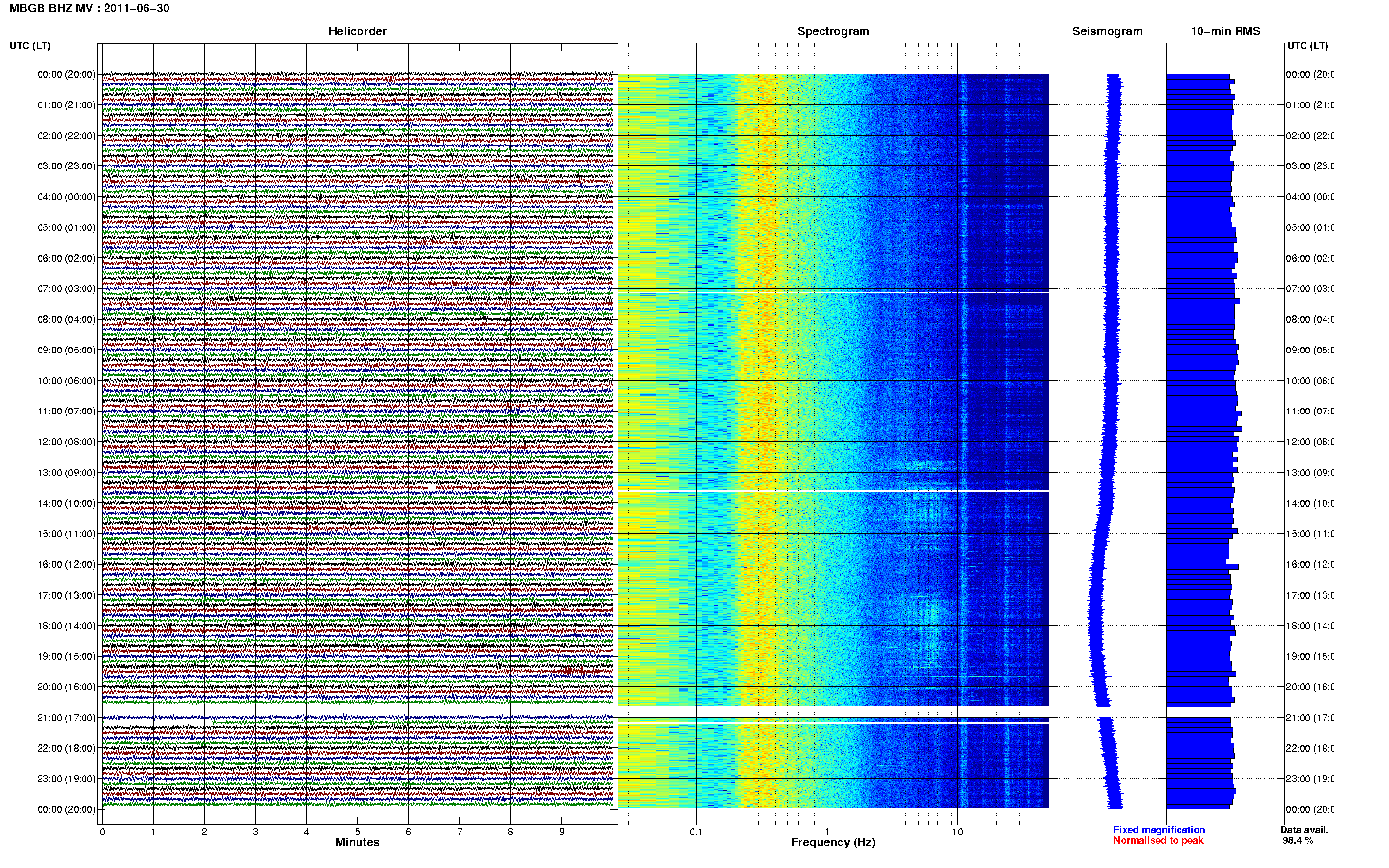Click the "07:00 (03:00)" left time label
Image resolution: width=1389 pixels, height=868 pixels.
[66, 289]
